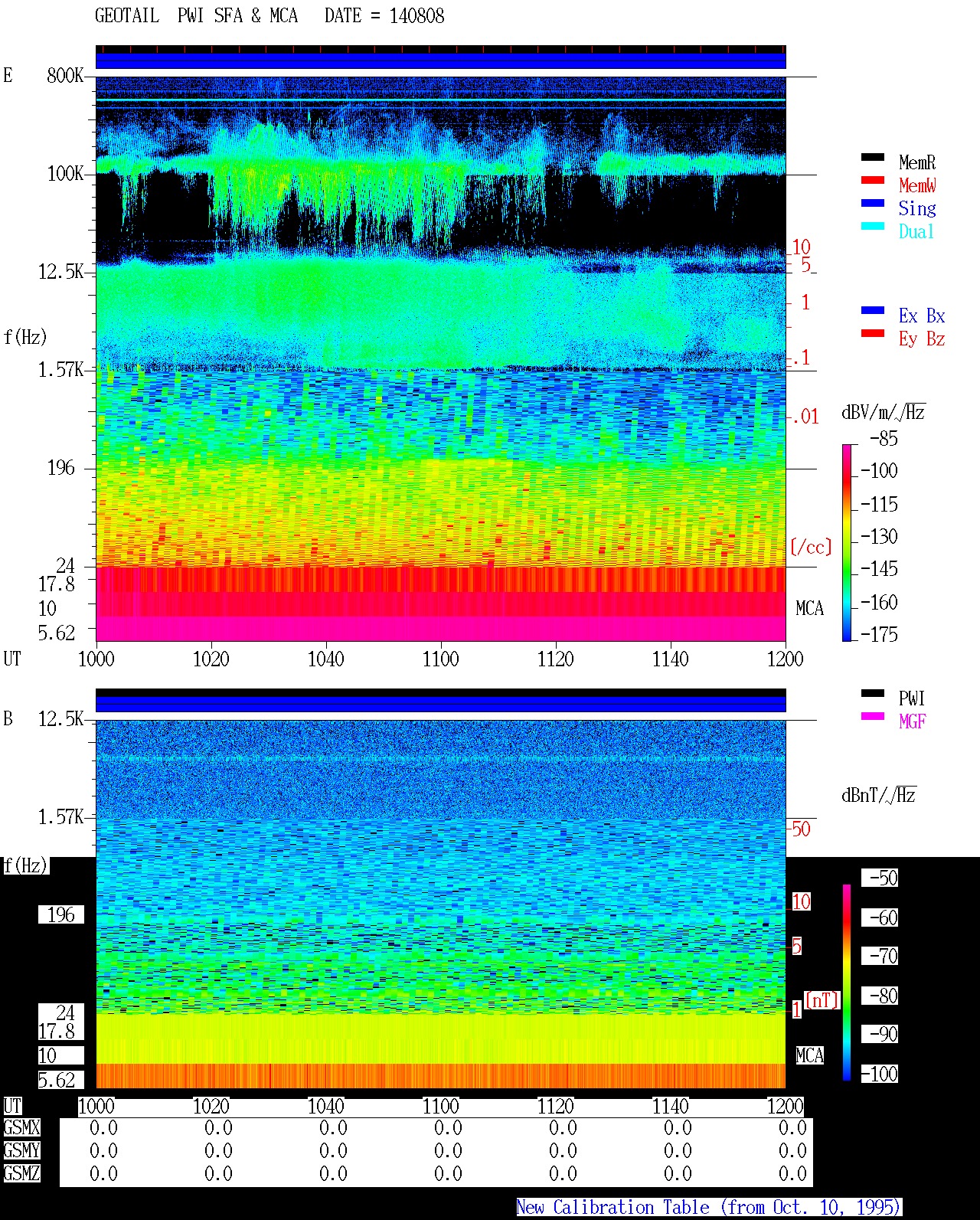The image size is (980, 1220).
Task: Click the '1040' tick on E panel time axis
Action: (326, 659)
